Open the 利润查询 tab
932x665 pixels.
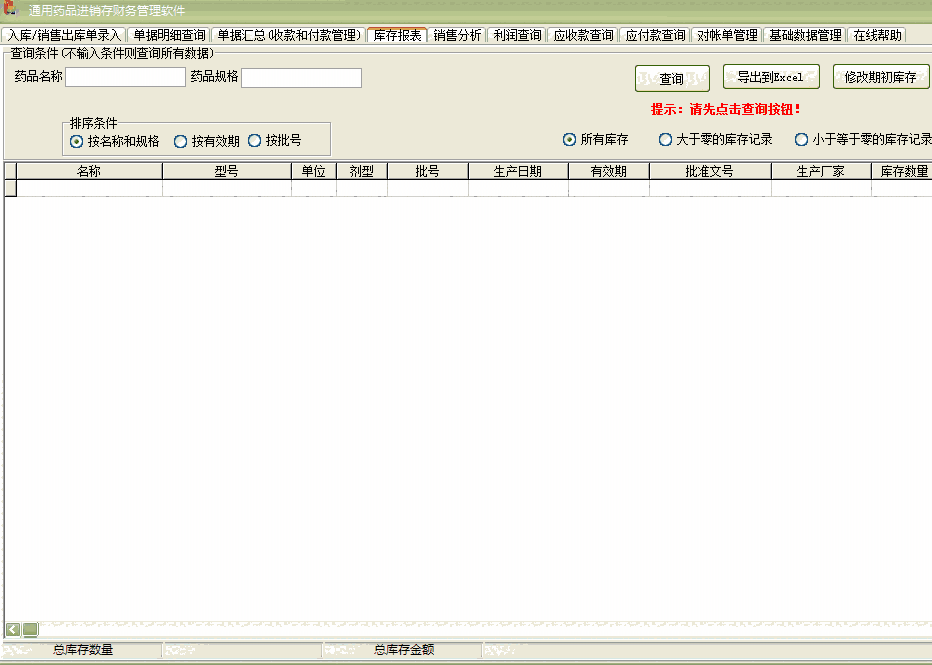[x=517, y=34]
